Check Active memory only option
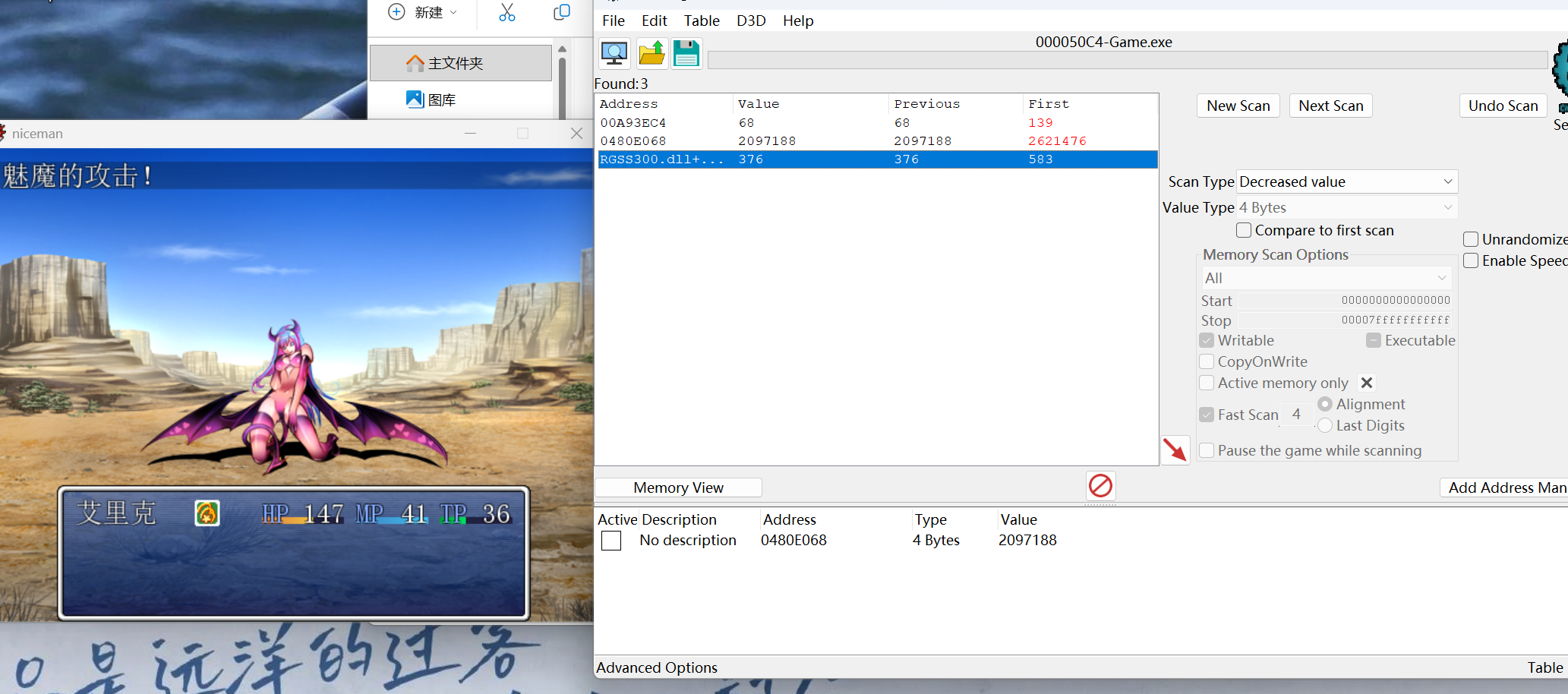This screenshot has height=694, width=1568. pyautogui.click(x=1207, y=383)
